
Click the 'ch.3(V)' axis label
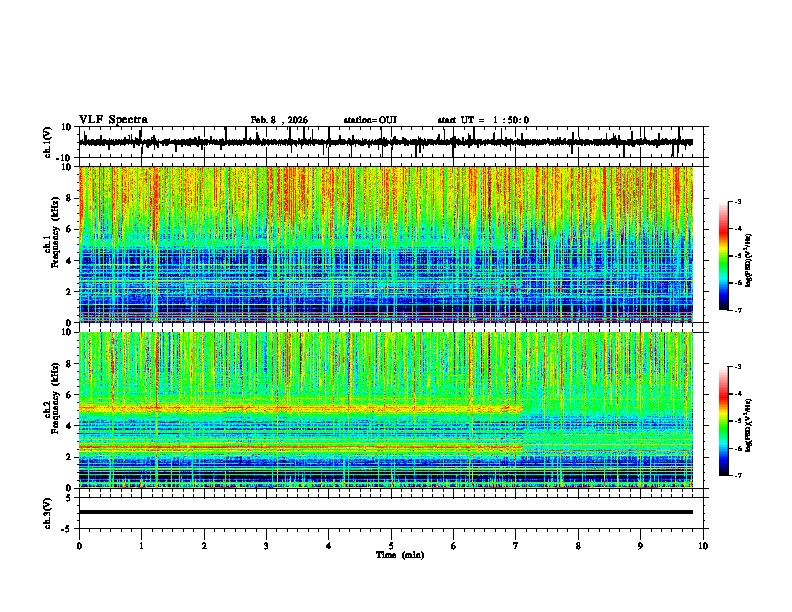[x=48, y=513]
